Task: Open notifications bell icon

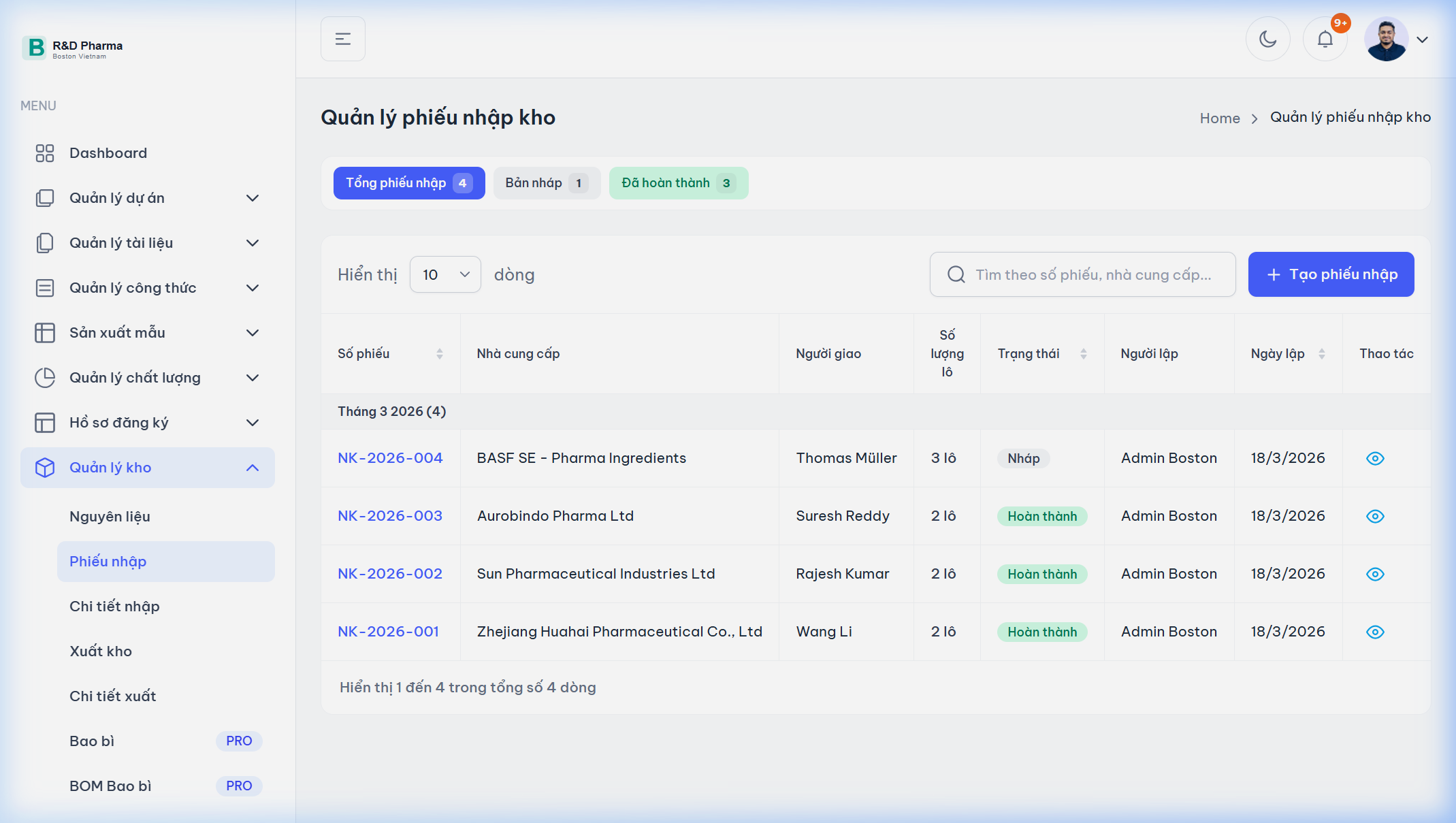Action: (x=1325, y=39)
